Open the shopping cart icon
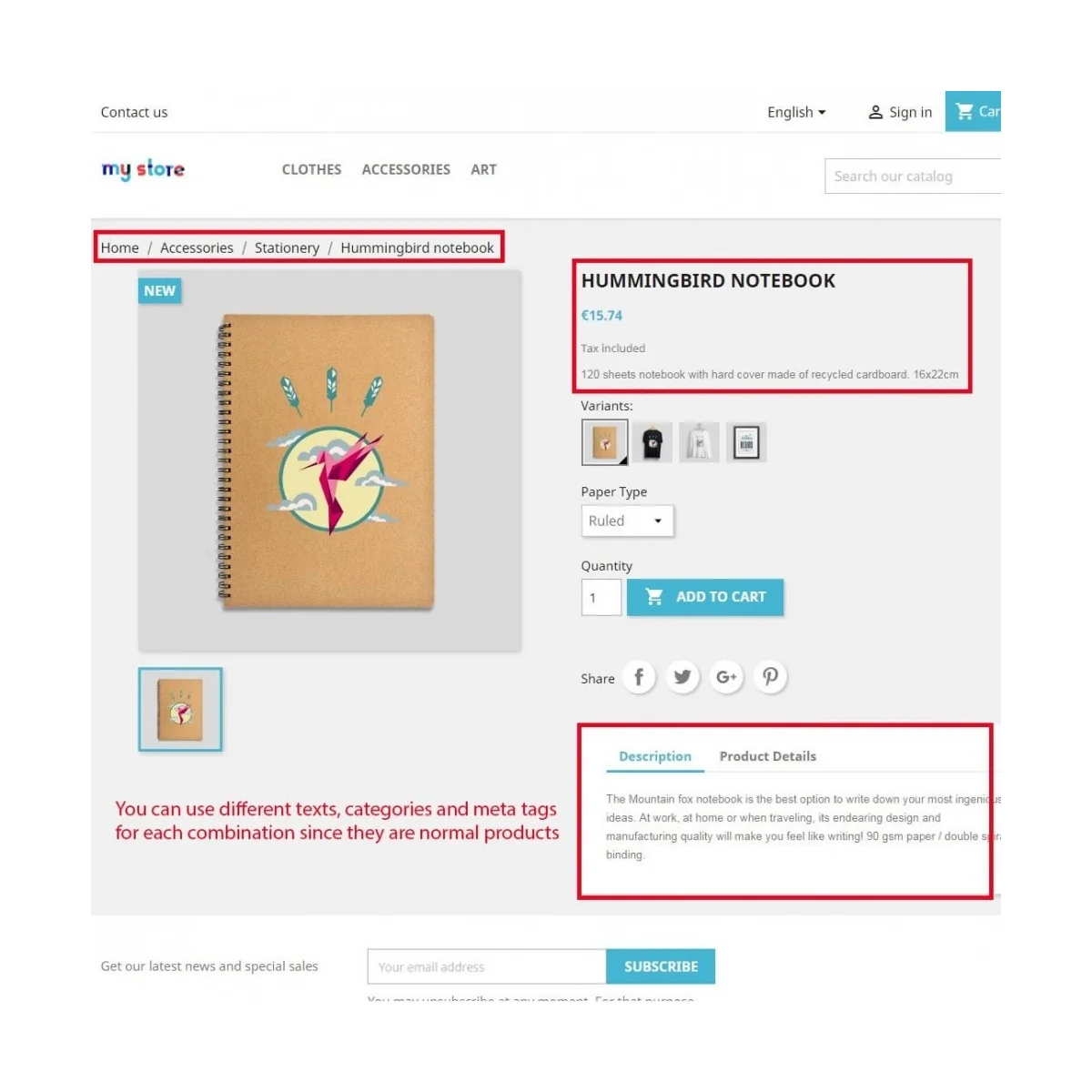Viewport: 1092px width, 1092px height. pos(965,112)
